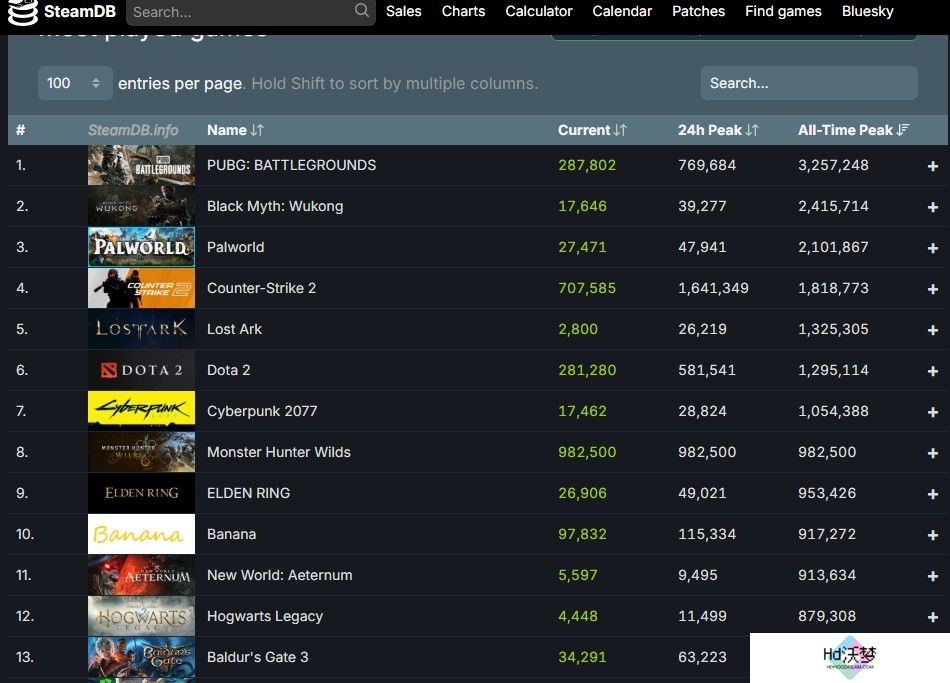950x683 pixels.
Task: Open the New World: Aeternum thumbnail
Action: [141, 575]
